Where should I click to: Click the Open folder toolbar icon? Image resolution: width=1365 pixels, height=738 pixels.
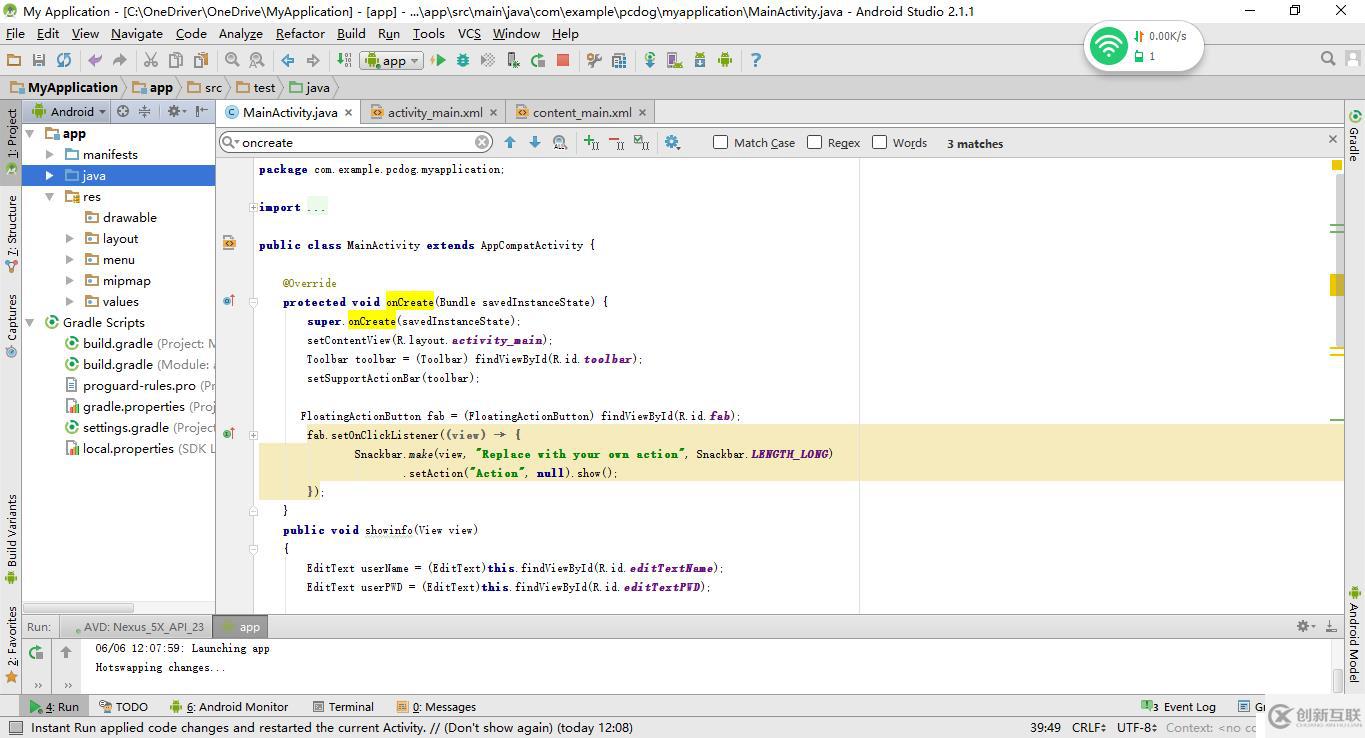tap(14, 60)
